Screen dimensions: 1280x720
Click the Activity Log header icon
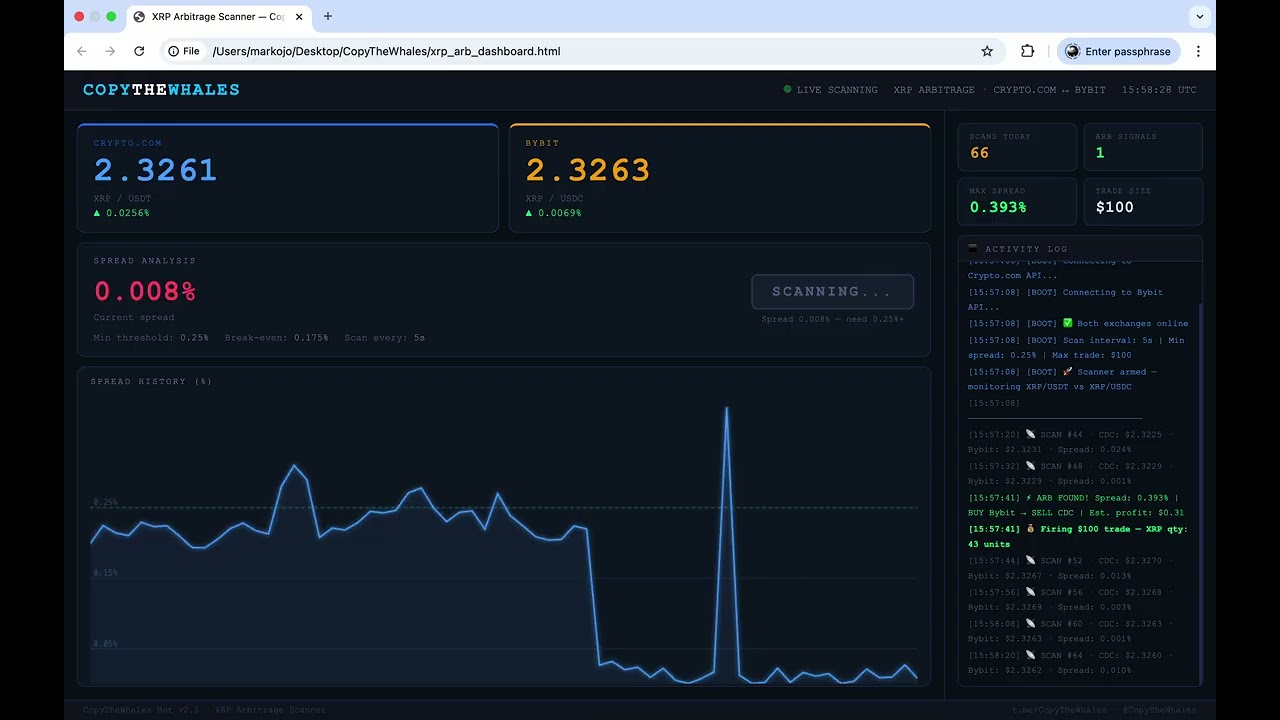pos(973,248)
